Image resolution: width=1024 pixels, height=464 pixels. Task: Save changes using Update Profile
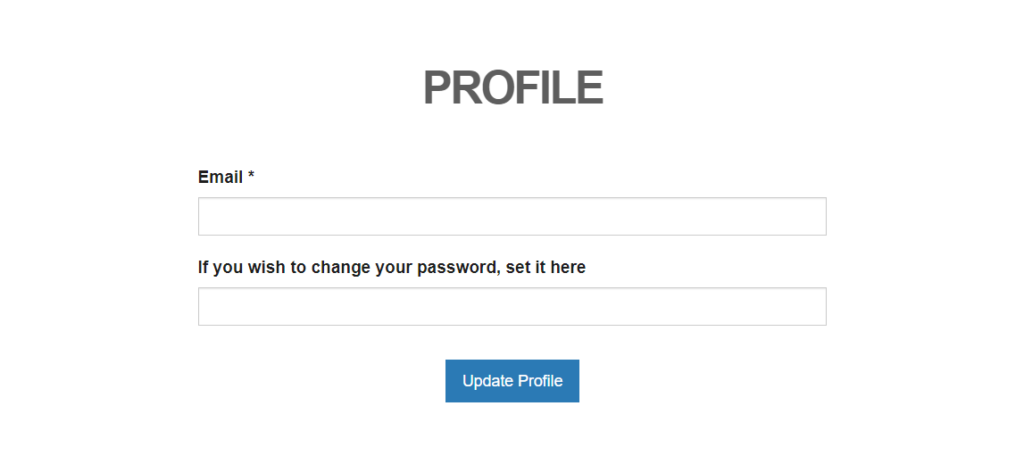[x=512, y=381]
